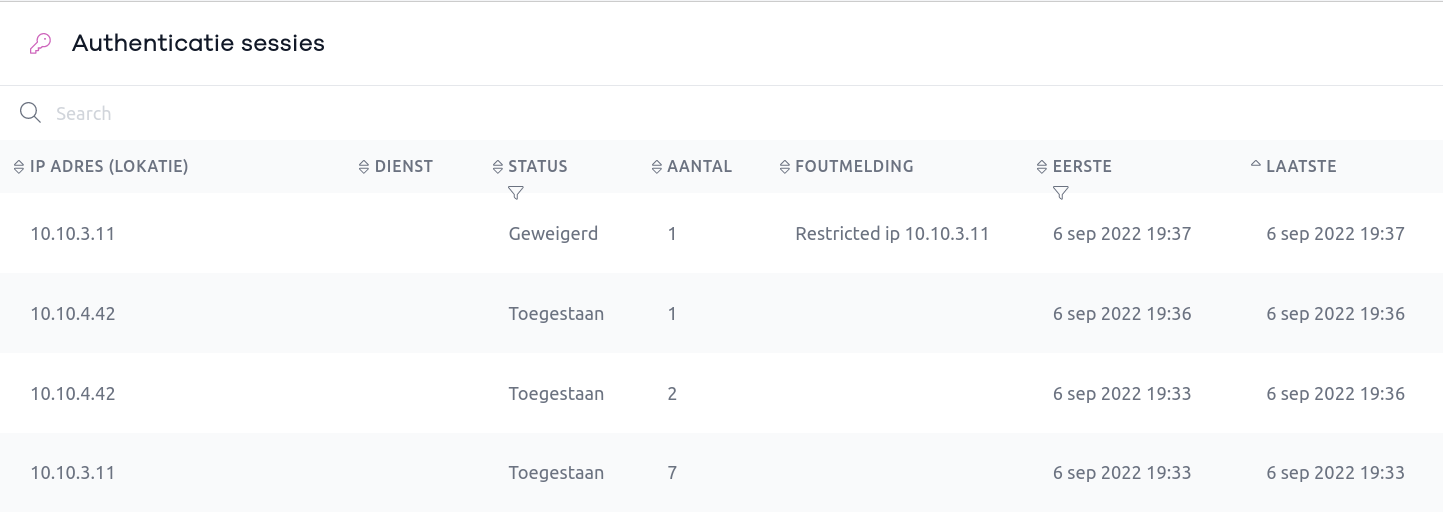Click sort arrows beside STATUS header
Screen dimensions: 1443x516
point(498,167)
